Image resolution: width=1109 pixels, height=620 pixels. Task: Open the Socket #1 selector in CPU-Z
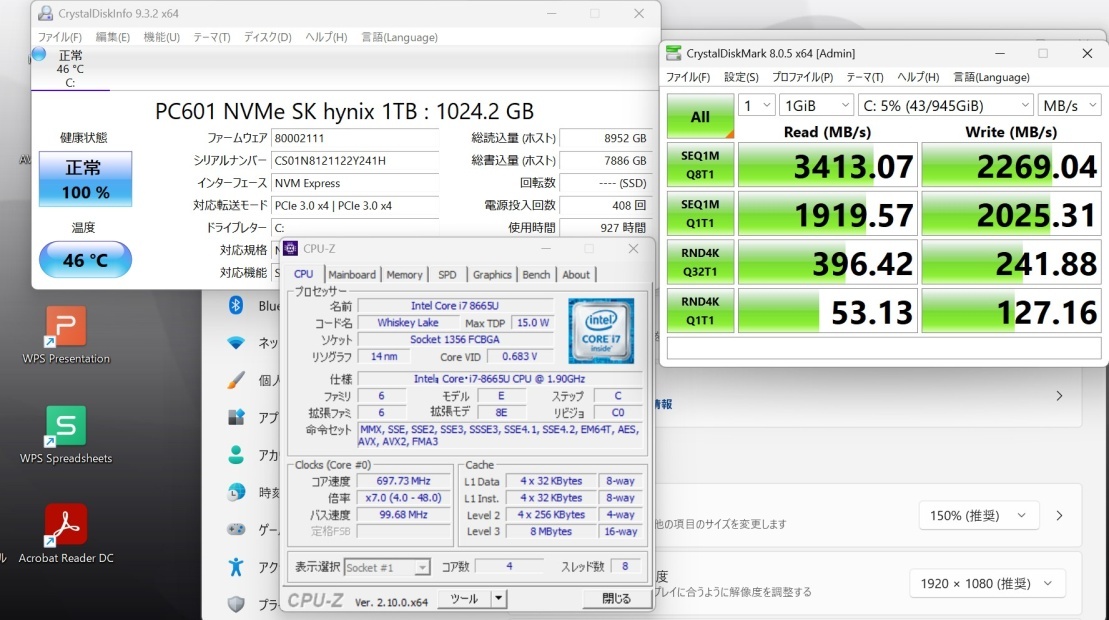[x=387, y=567]
